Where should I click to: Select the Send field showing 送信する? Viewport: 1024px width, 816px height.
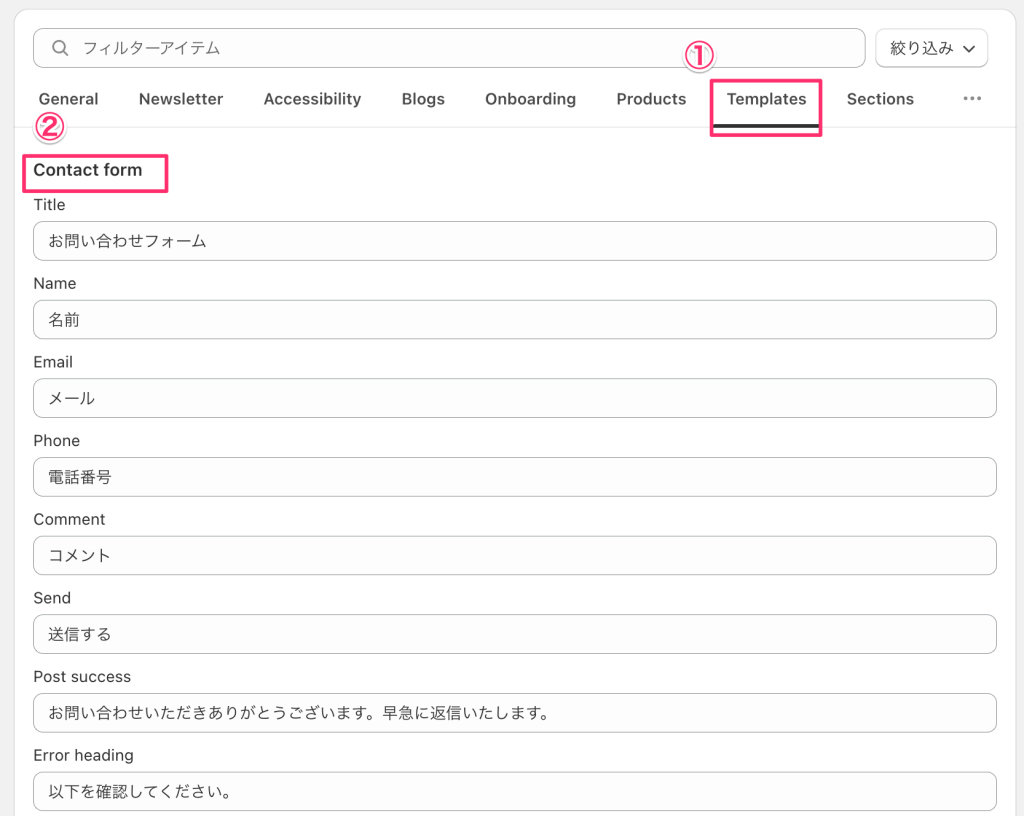(x=514, y=634)
